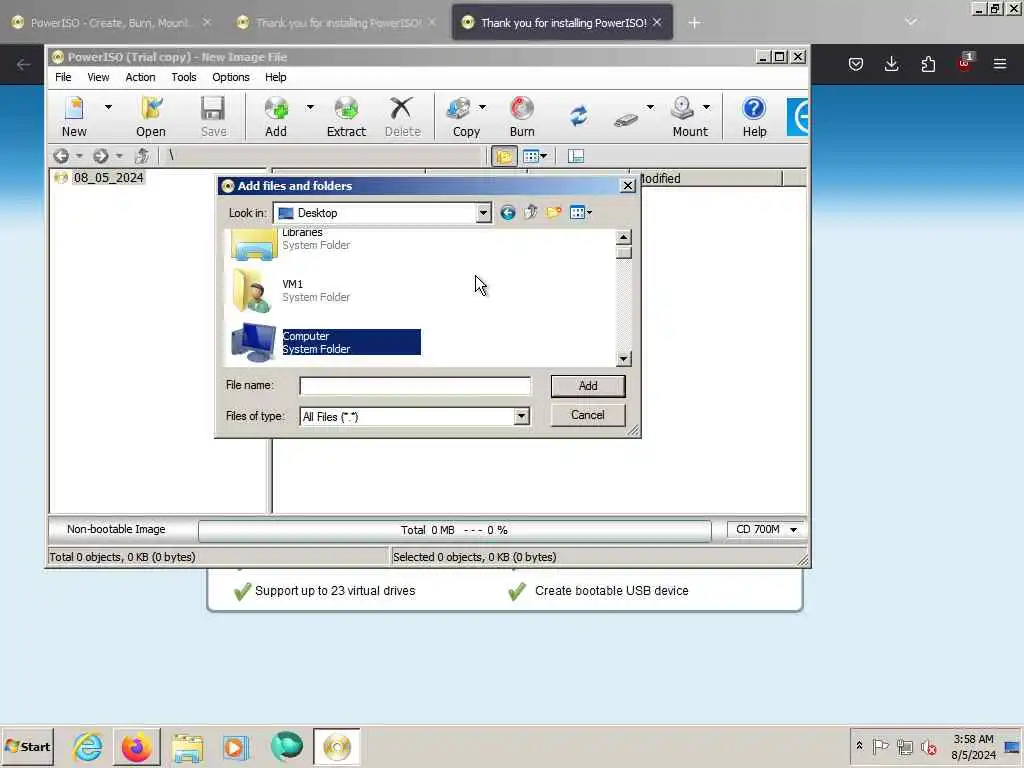Select the 08_05_2024 tree root
The width and height of the screenshot is (1024, 768).
[108, 178]
